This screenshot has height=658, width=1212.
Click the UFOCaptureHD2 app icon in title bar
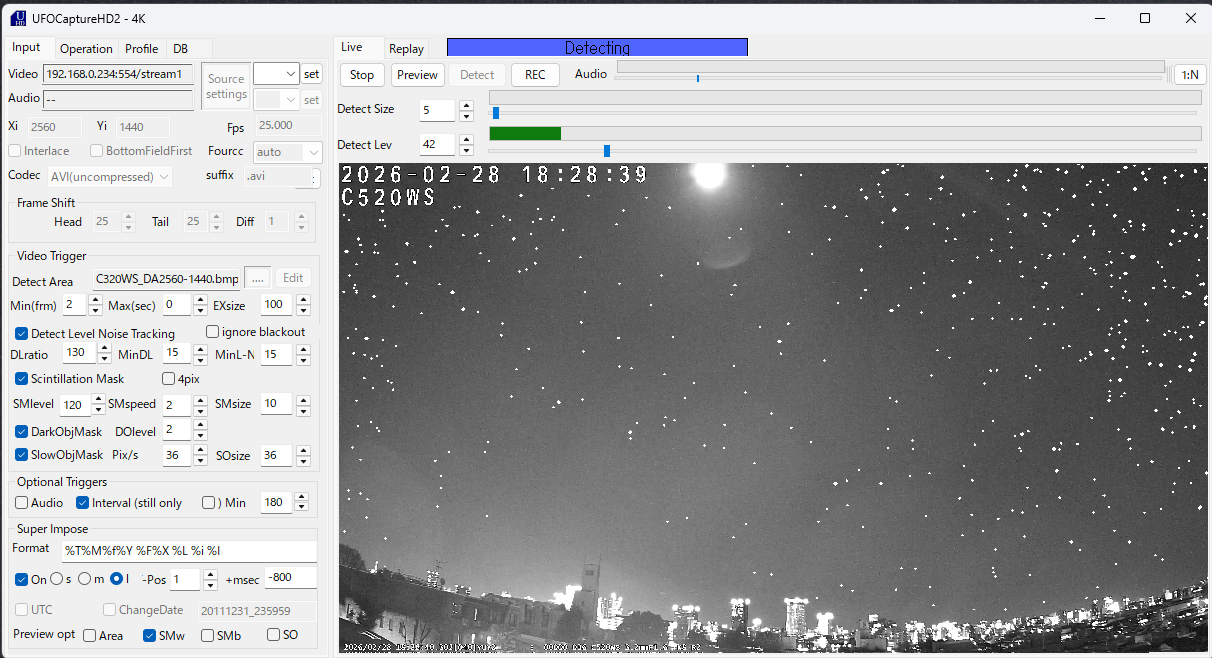pyautogui.click(x=17, y=18)
